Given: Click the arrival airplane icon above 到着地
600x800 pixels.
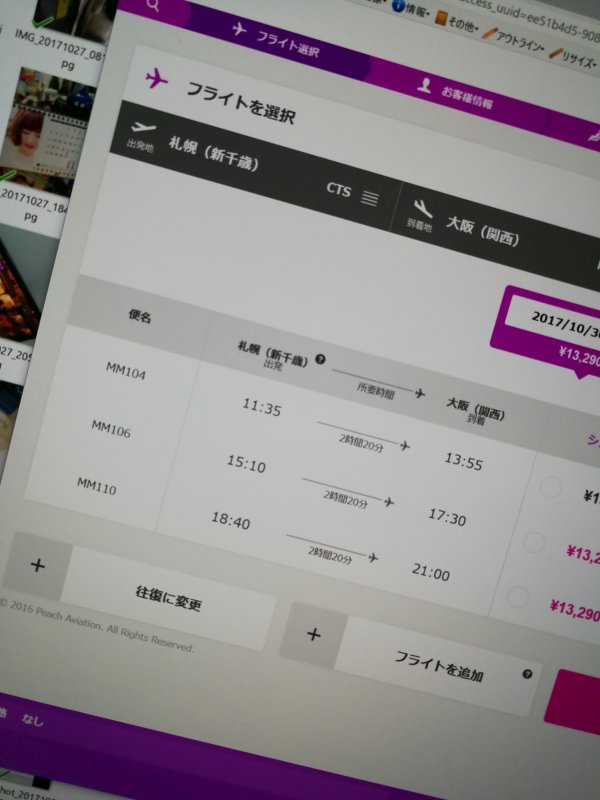Looking at the screenshot, I should coord(423,208).
